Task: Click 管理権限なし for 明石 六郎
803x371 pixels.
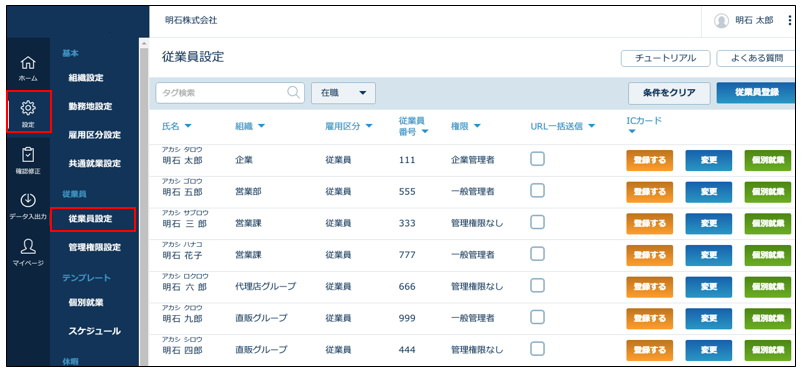Action: (477, 286)
